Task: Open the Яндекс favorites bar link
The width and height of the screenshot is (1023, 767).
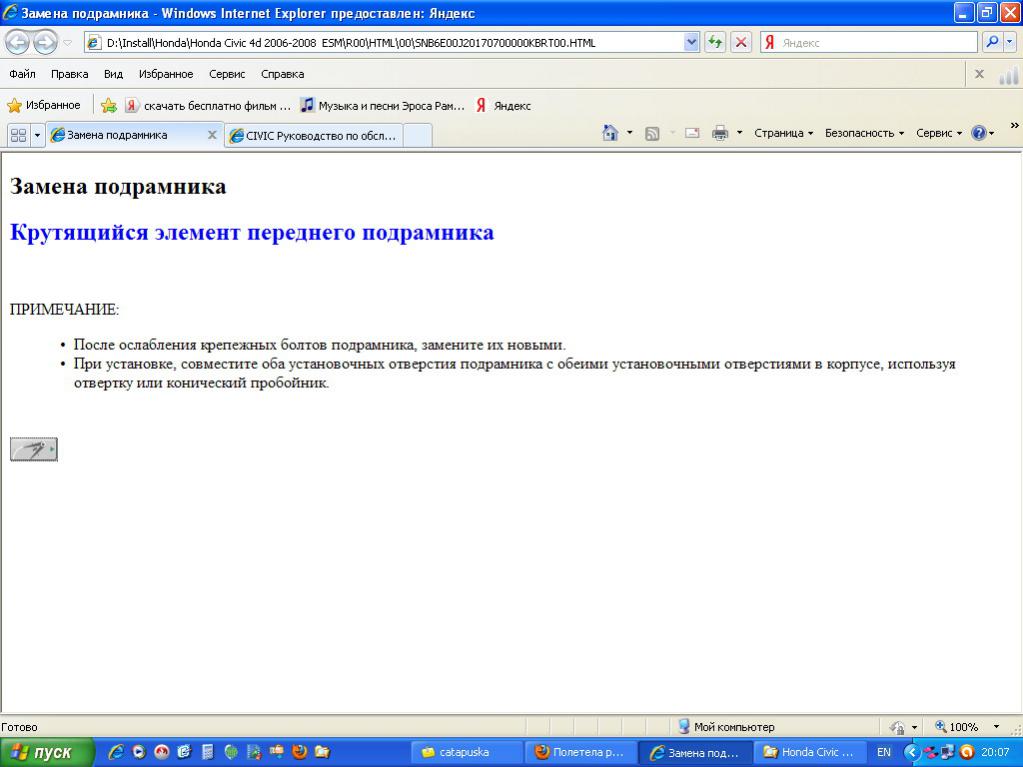Action: click(503, 106)
